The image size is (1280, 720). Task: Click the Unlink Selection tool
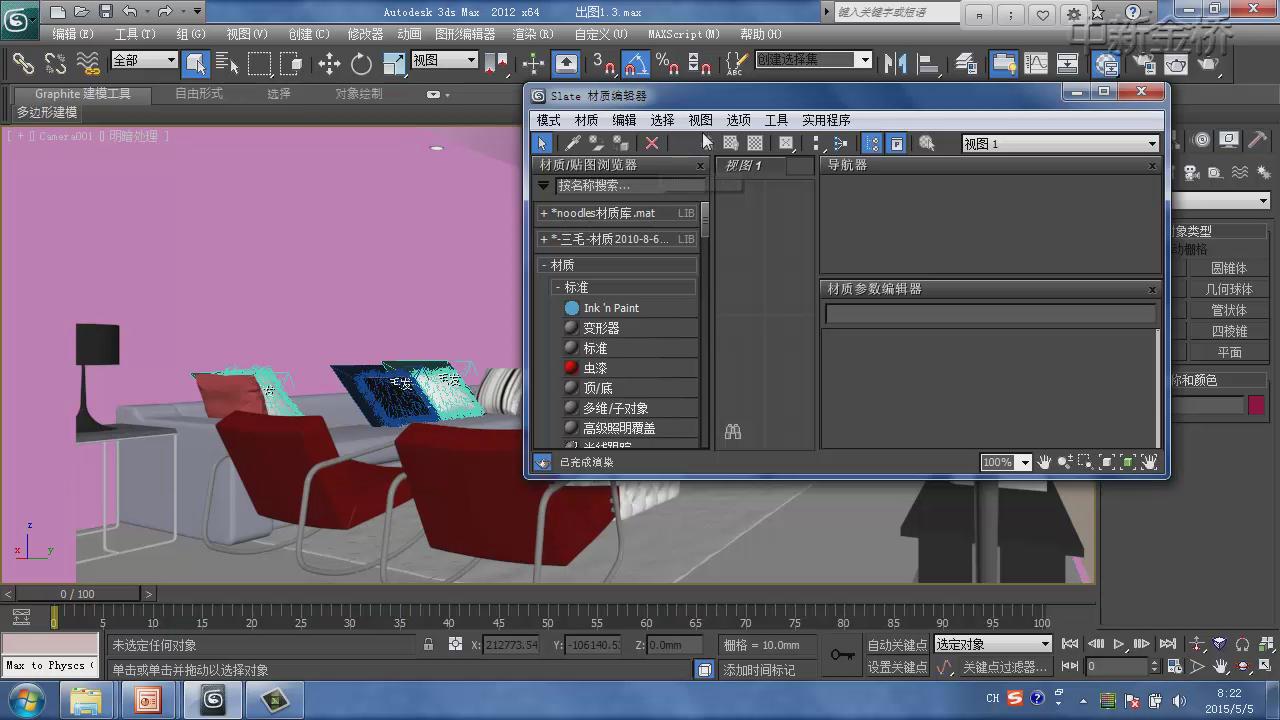(x=55, y=63)
